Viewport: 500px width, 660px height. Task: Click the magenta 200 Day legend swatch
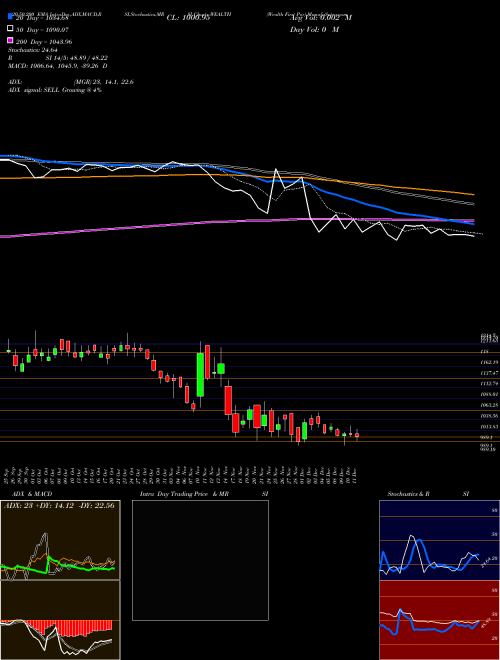pyautogui.click(x=11, y=41)
